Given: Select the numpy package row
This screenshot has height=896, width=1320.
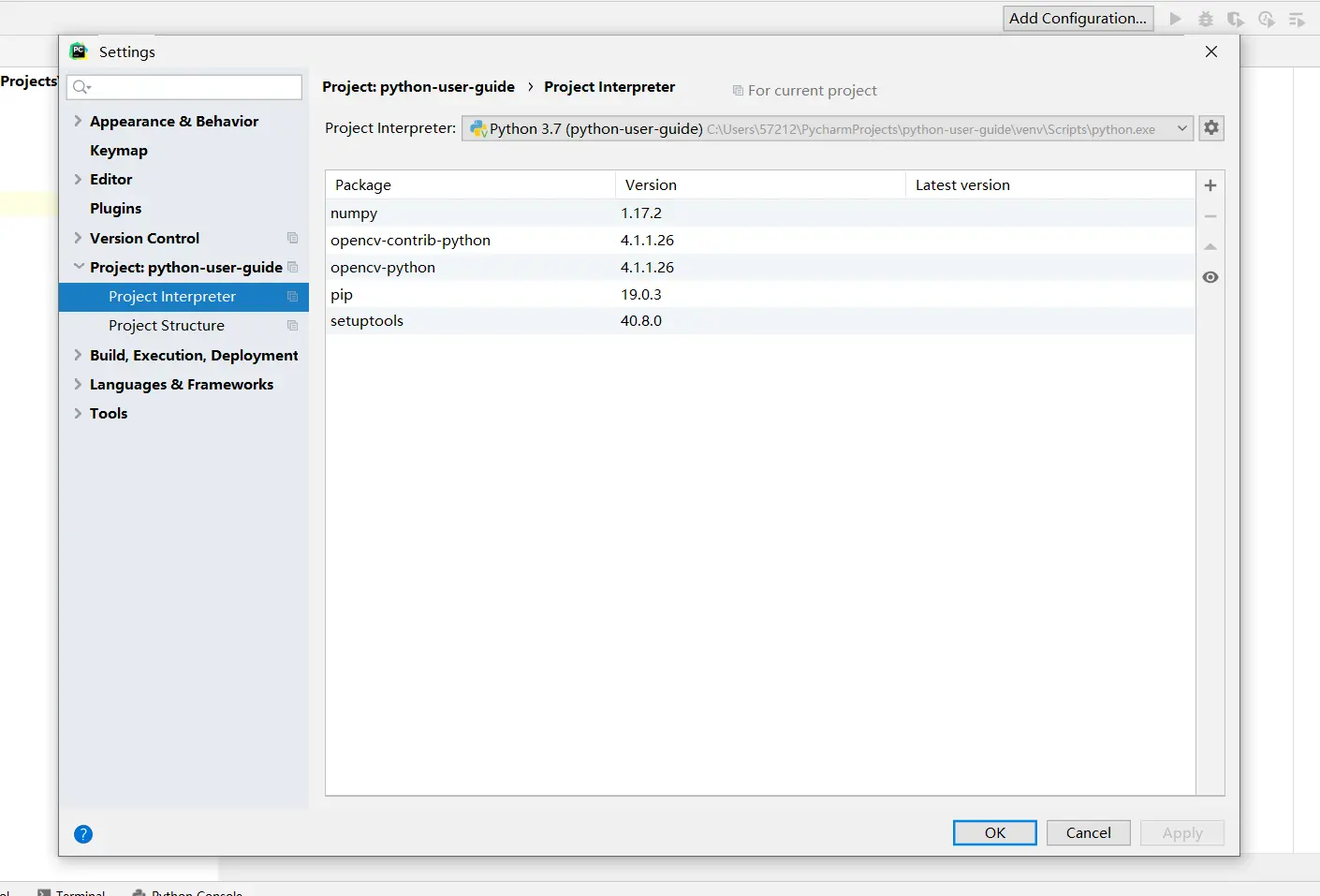Looking at the screenshot, I should pos(760,213).
